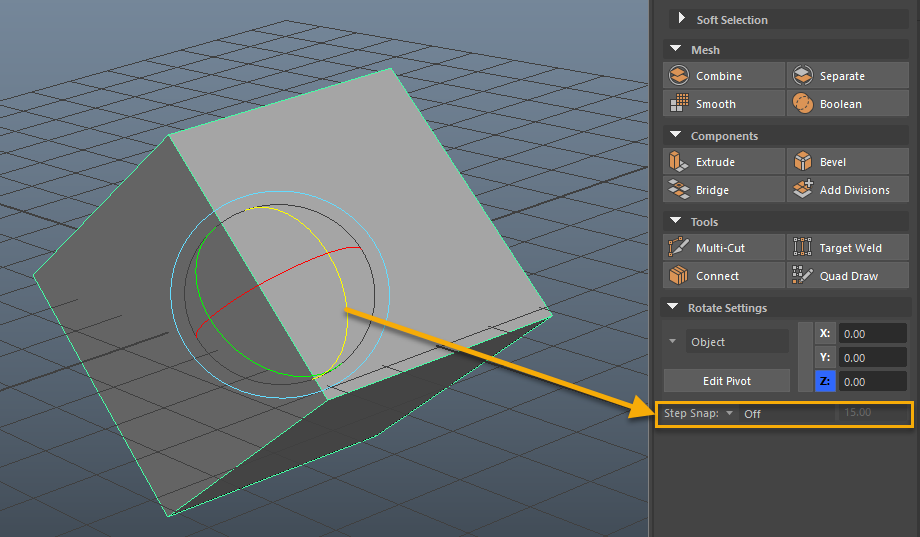Toggle the Y axis button

pos(825,357)
